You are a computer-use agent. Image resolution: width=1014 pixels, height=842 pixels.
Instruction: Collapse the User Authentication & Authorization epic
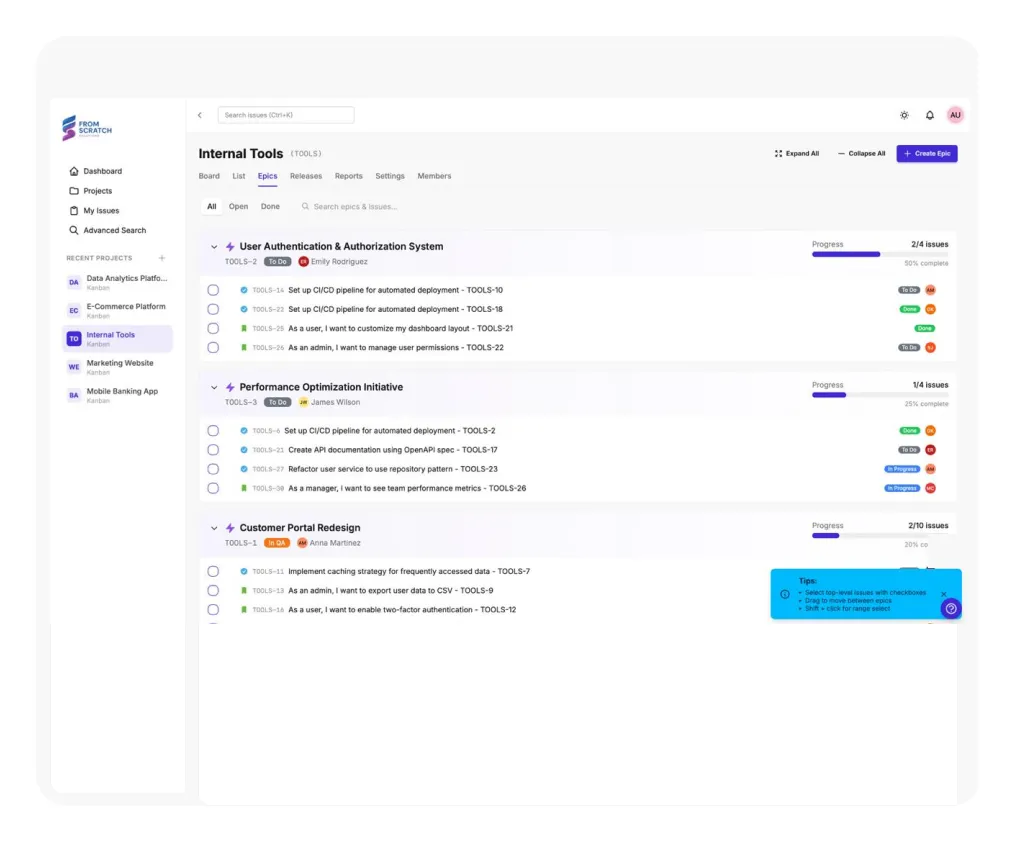pos(214,247)
